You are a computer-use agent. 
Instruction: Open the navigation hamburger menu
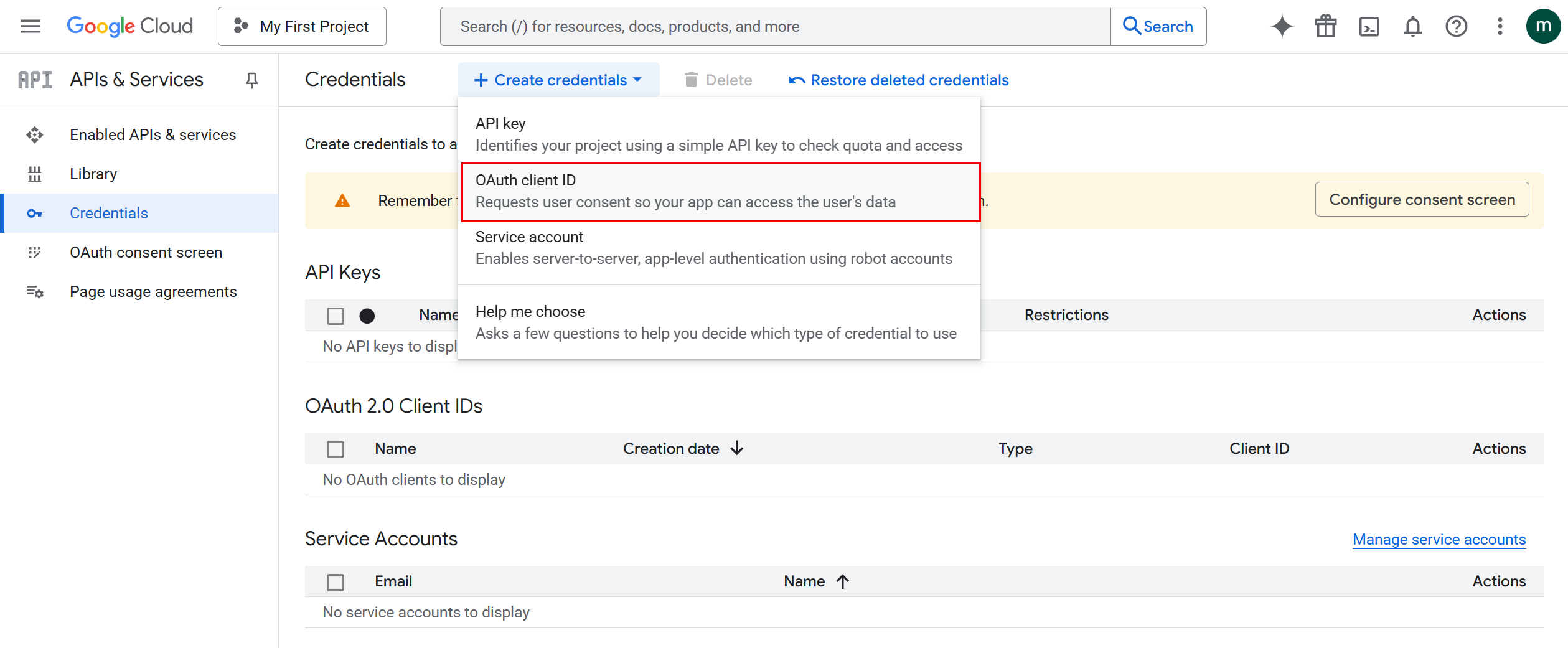[29, 26]
